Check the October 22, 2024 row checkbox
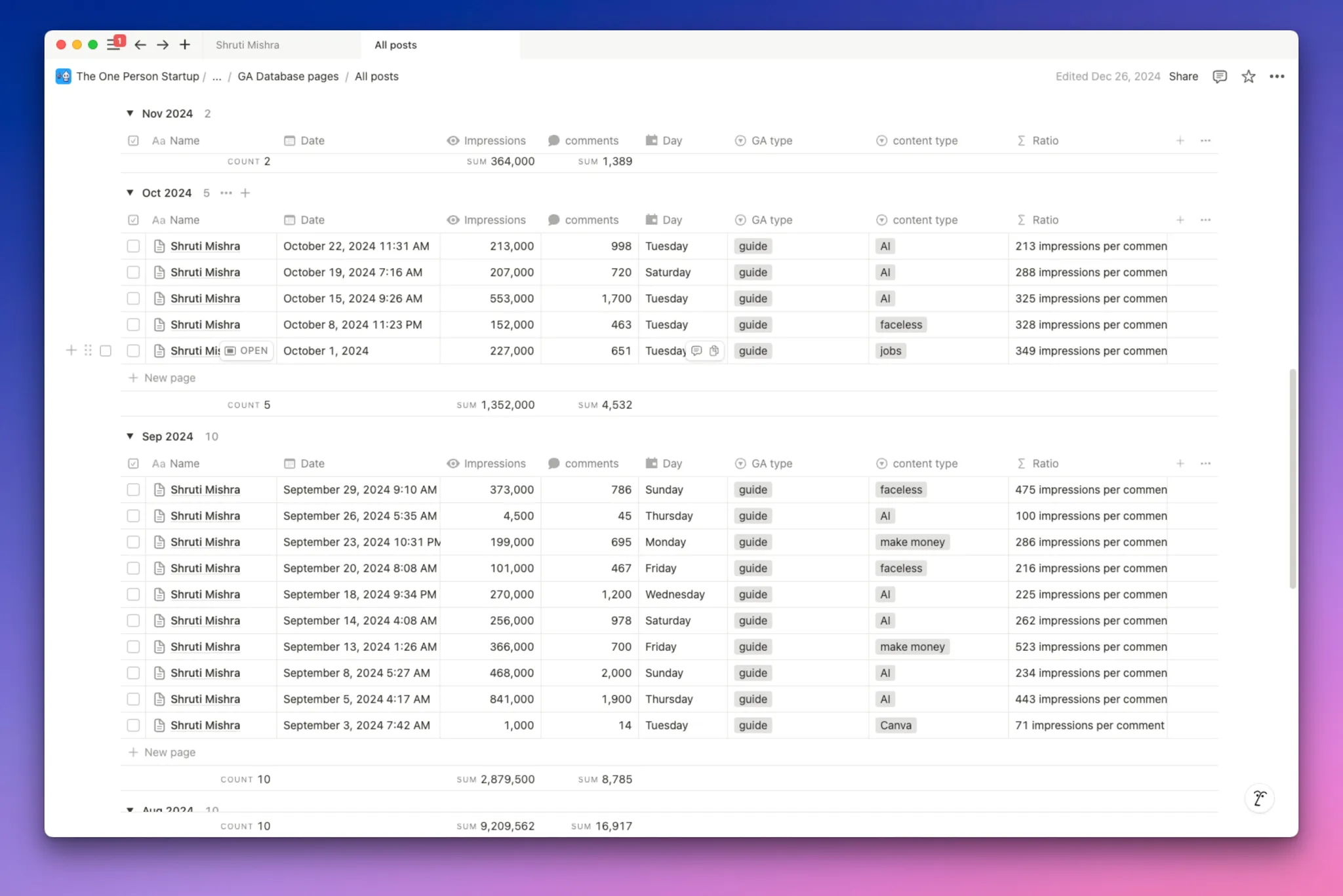Image resolution: width=1343 pixels, height=896 pixels. [x=133, y=246]
